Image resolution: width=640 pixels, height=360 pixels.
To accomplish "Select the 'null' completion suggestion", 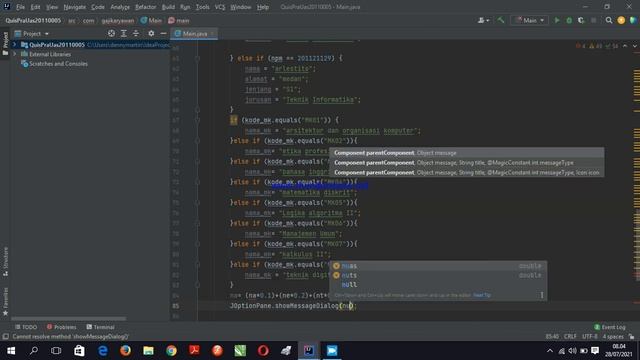I will [x=438, y=284].
